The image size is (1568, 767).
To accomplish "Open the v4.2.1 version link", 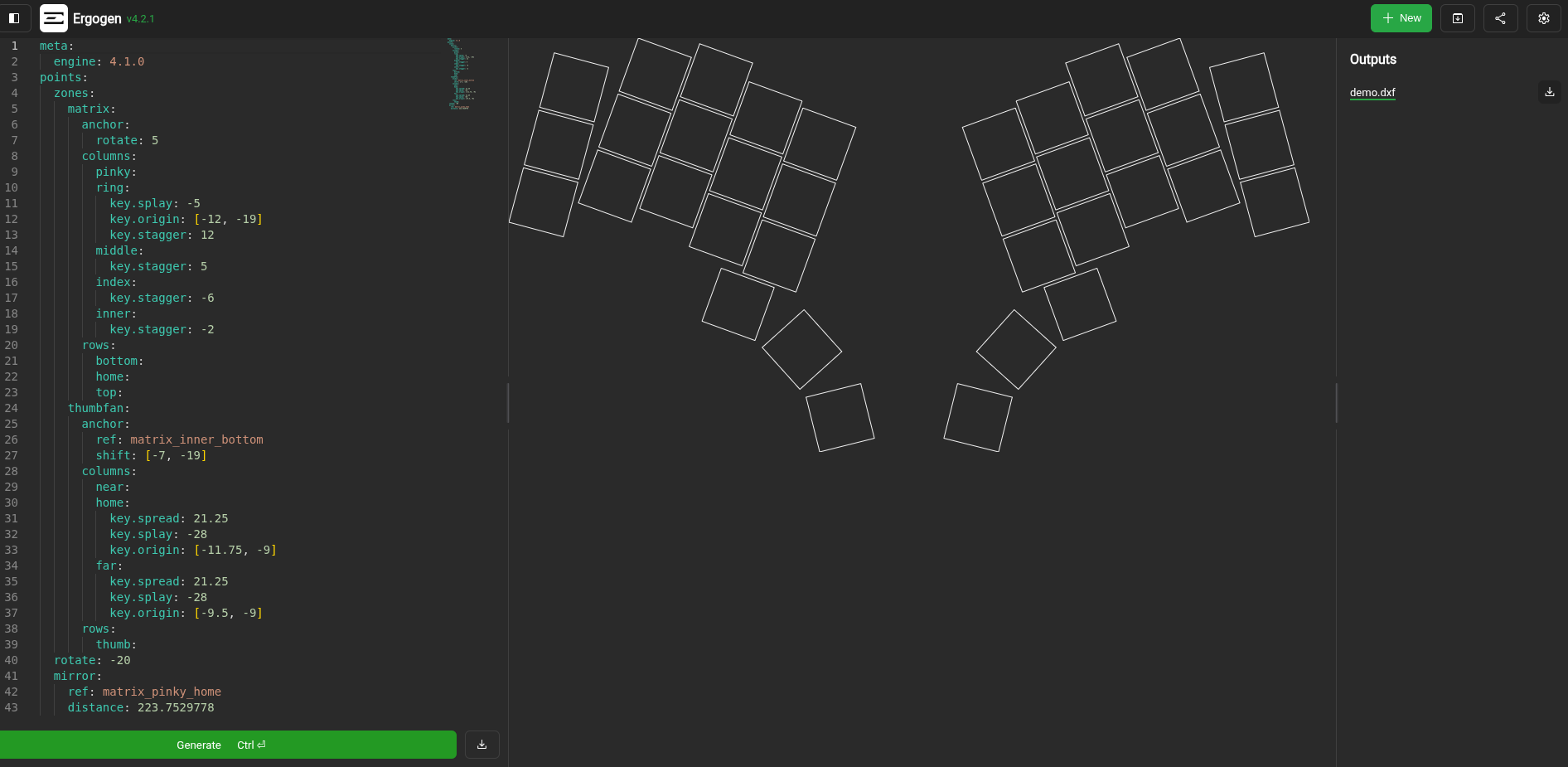I will [140, 19].
